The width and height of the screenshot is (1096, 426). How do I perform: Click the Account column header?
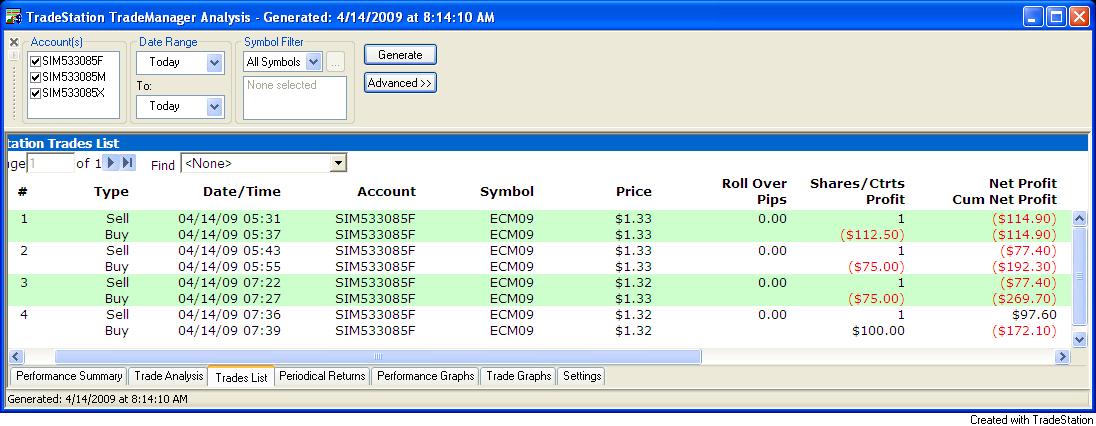tap(387, 192)
